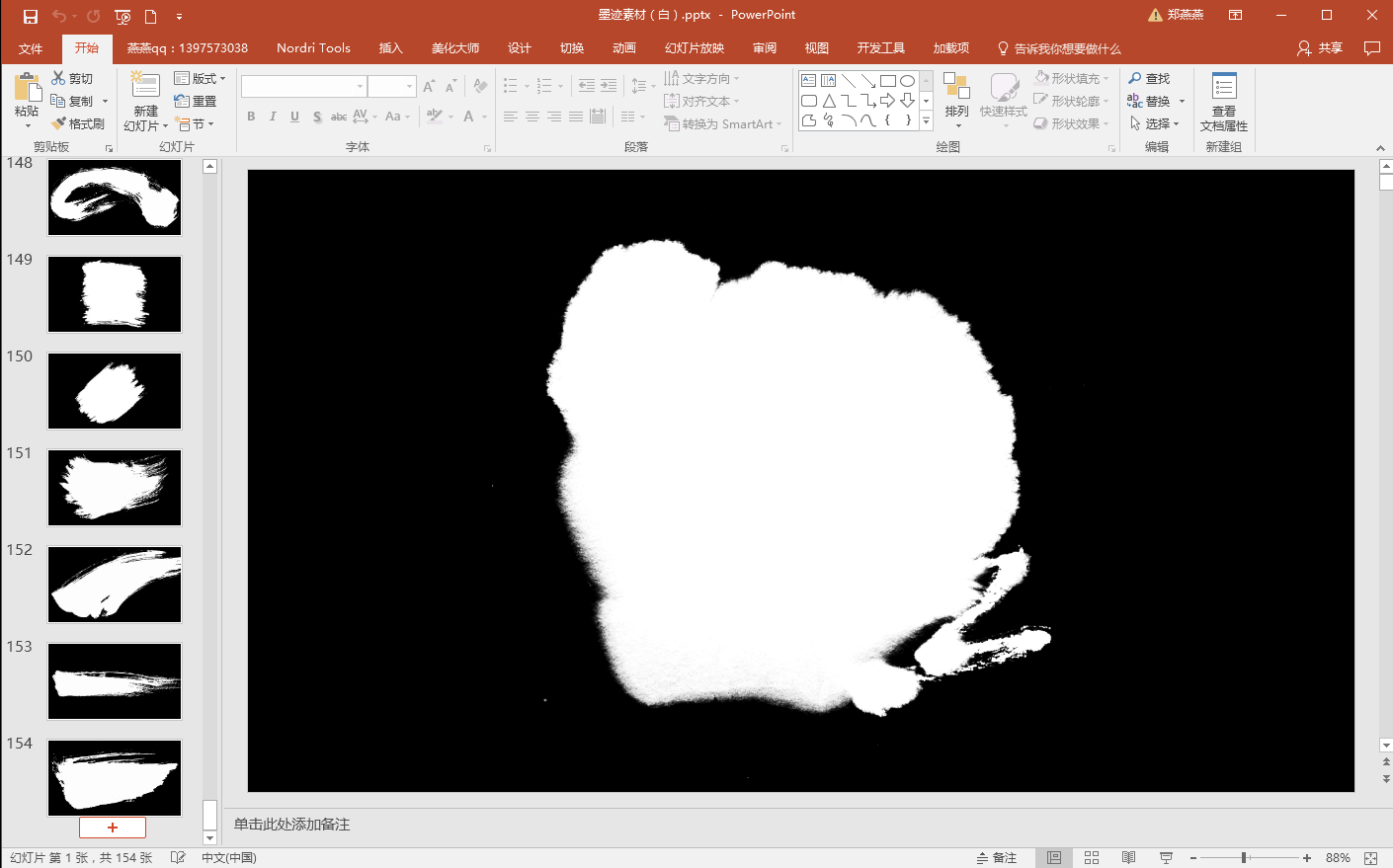
Task: Click View Document Properties (查看文档属性) icon
Action: 1224,87
